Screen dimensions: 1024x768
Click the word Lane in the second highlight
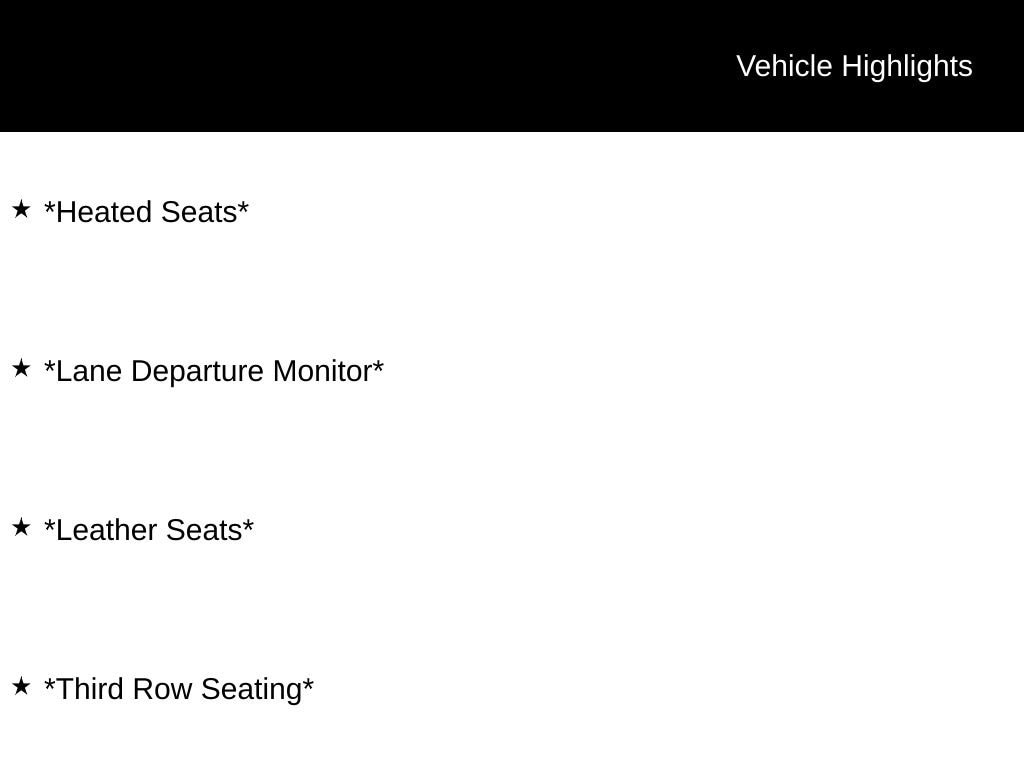tap(89, 372)
